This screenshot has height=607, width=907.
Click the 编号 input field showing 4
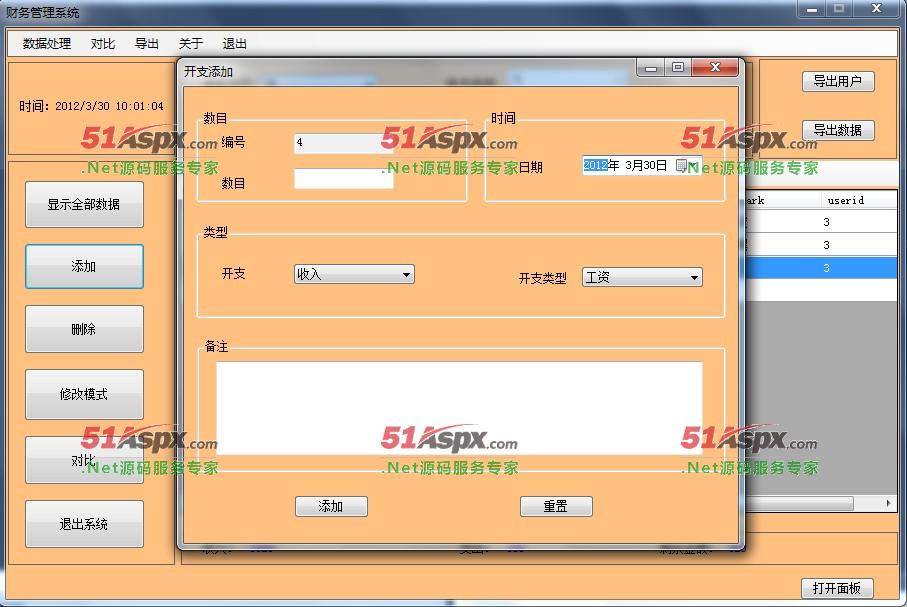tap(344, 143)
